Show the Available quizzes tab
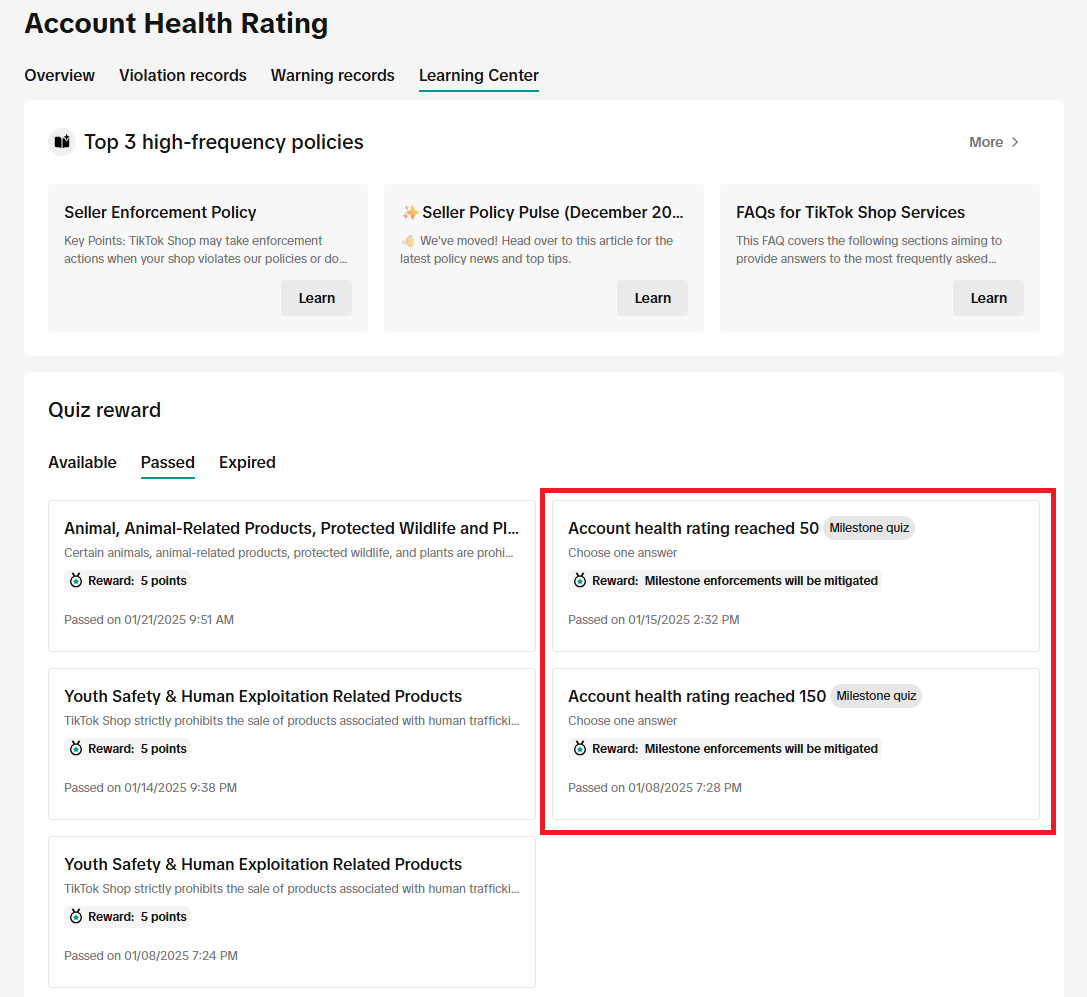The image size is (1087, 997). (82, 462)
